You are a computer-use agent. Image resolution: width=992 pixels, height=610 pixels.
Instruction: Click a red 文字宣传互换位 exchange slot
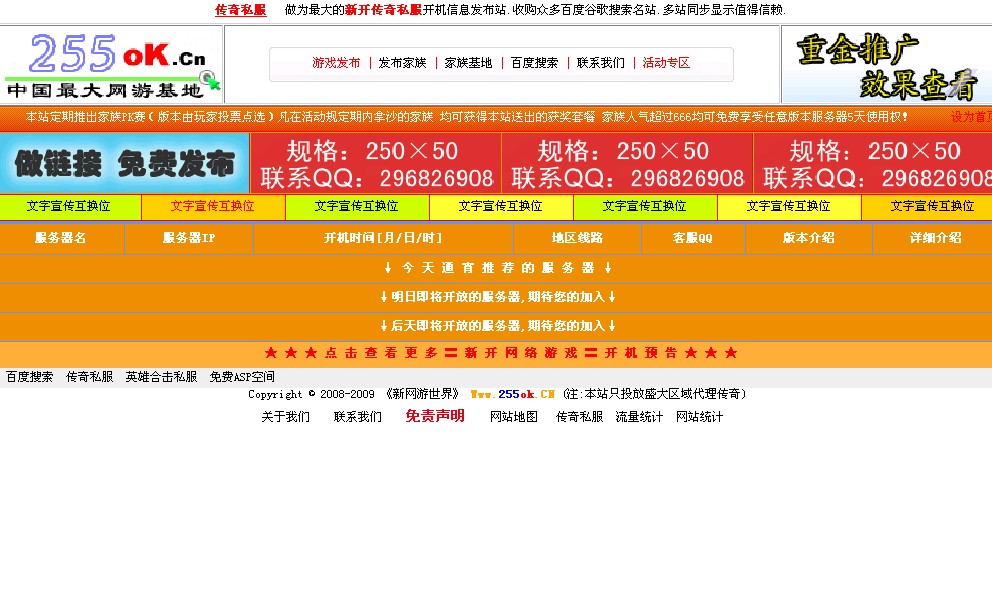[x=215, y=207]
